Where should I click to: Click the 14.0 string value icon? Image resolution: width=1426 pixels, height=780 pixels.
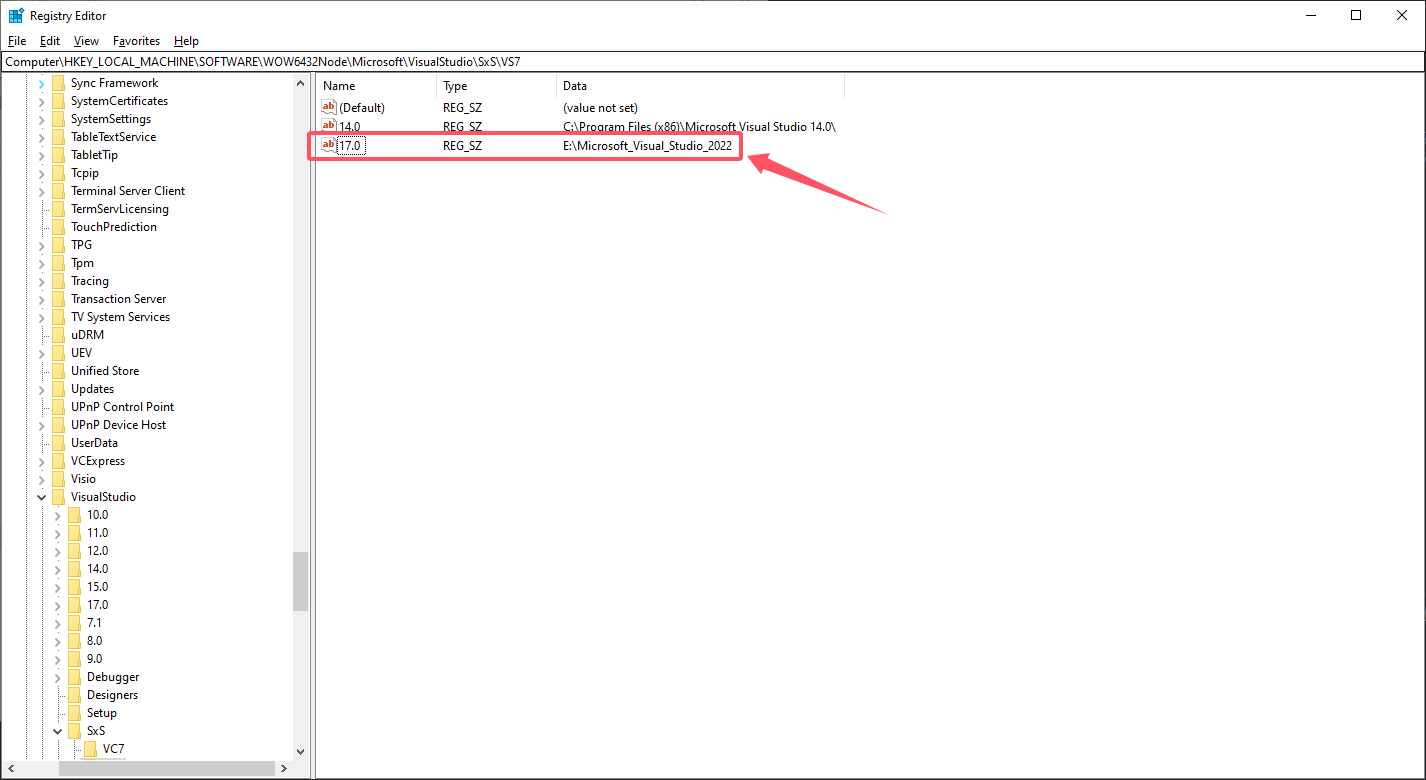328,126
